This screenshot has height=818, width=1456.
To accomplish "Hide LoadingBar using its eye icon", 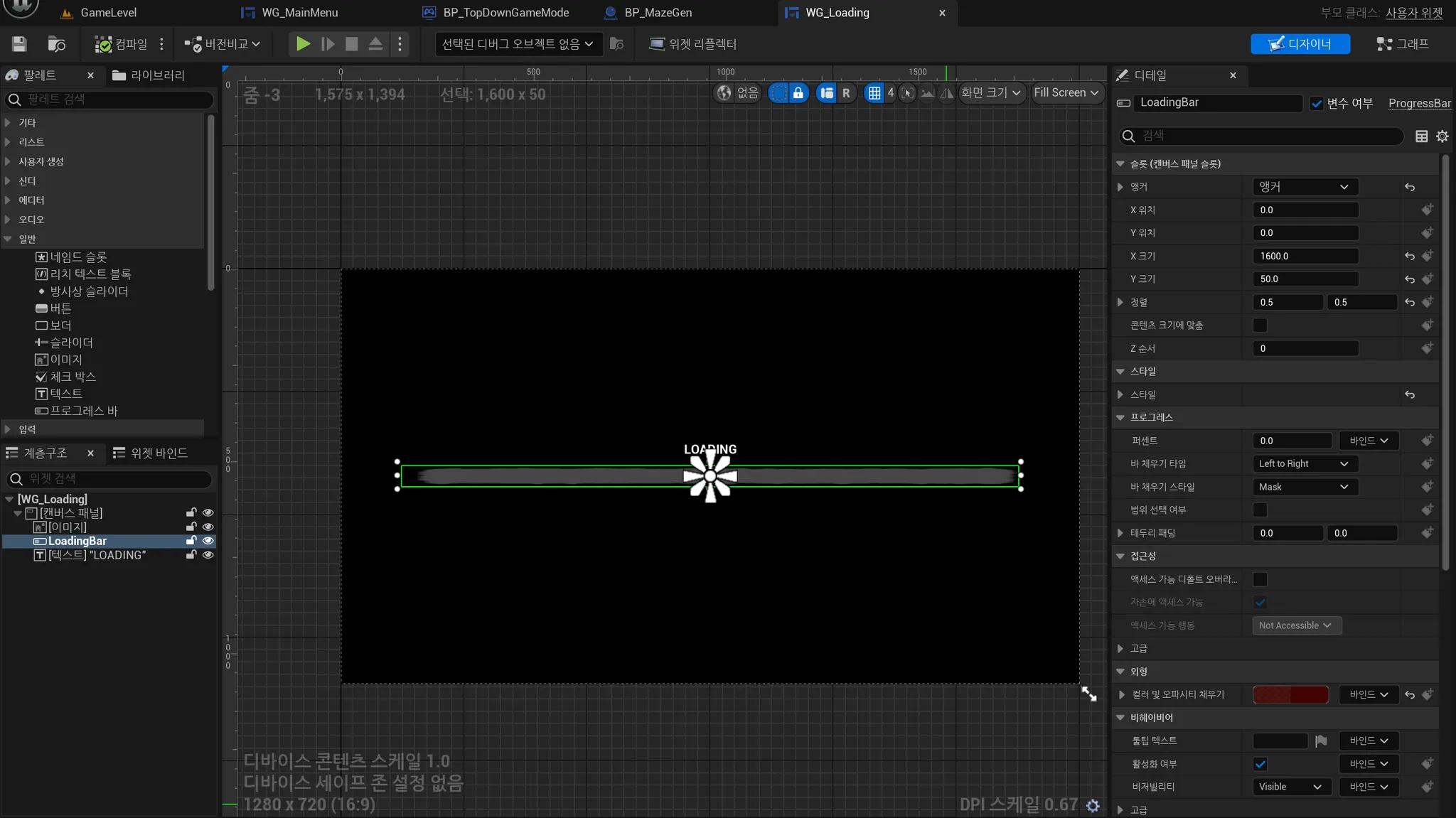I will tap(208, 541).
